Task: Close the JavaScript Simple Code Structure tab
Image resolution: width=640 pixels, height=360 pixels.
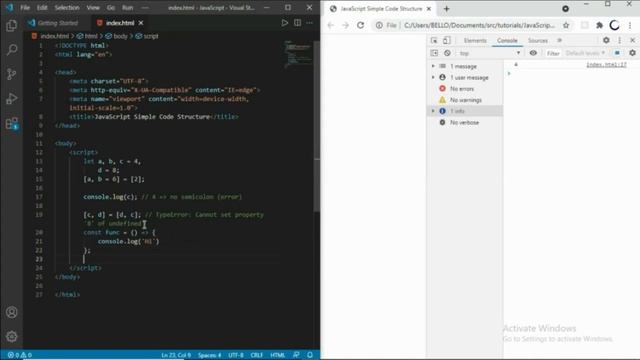Action: (429, 9)
